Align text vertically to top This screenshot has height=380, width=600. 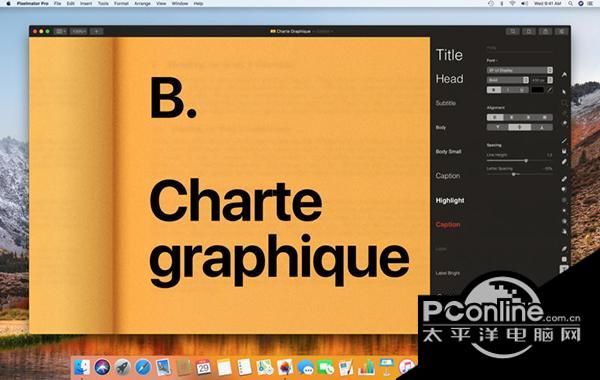click(x=497, y=127)
